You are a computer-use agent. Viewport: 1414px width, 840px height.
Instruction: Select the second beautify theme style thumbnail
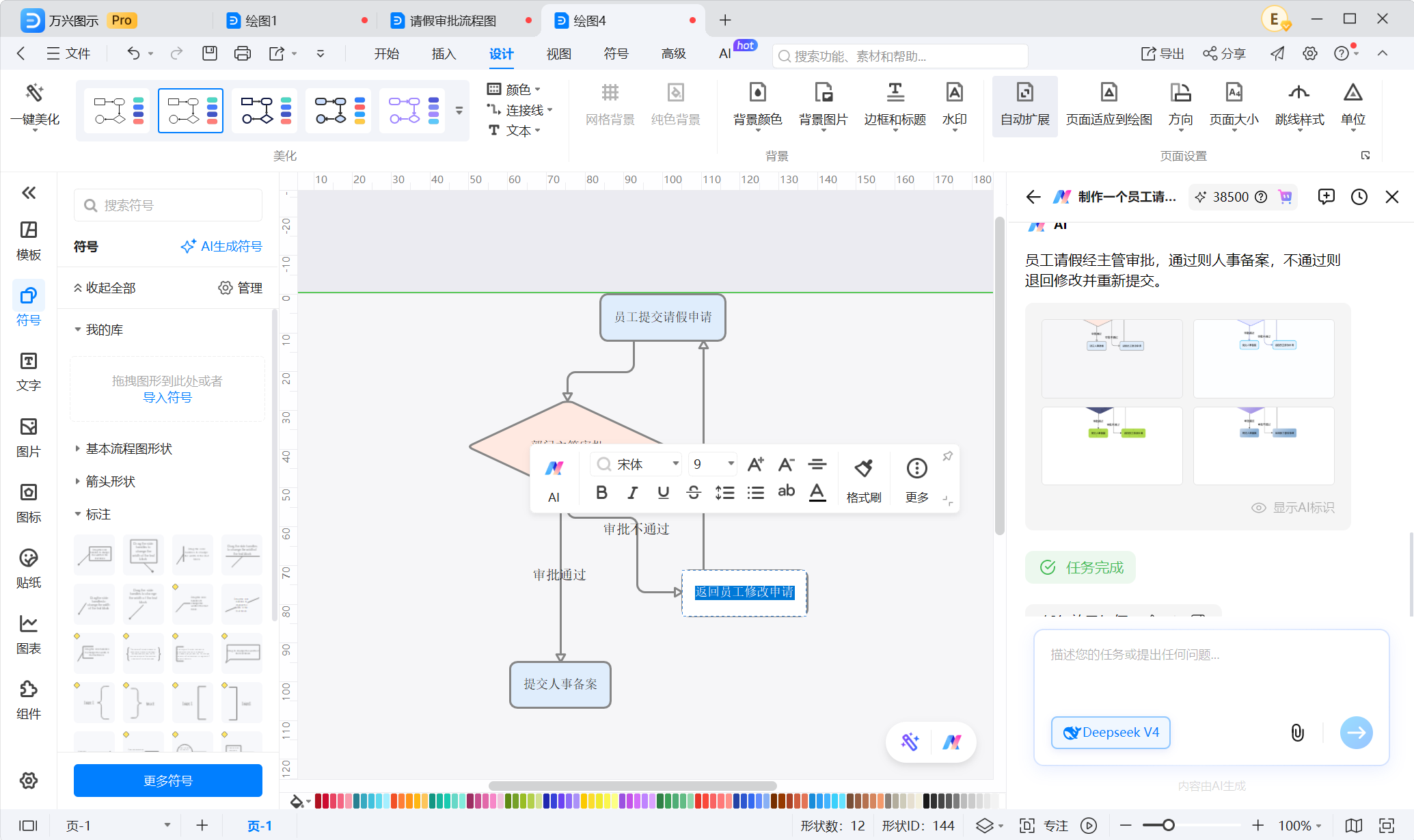point(191,110)
